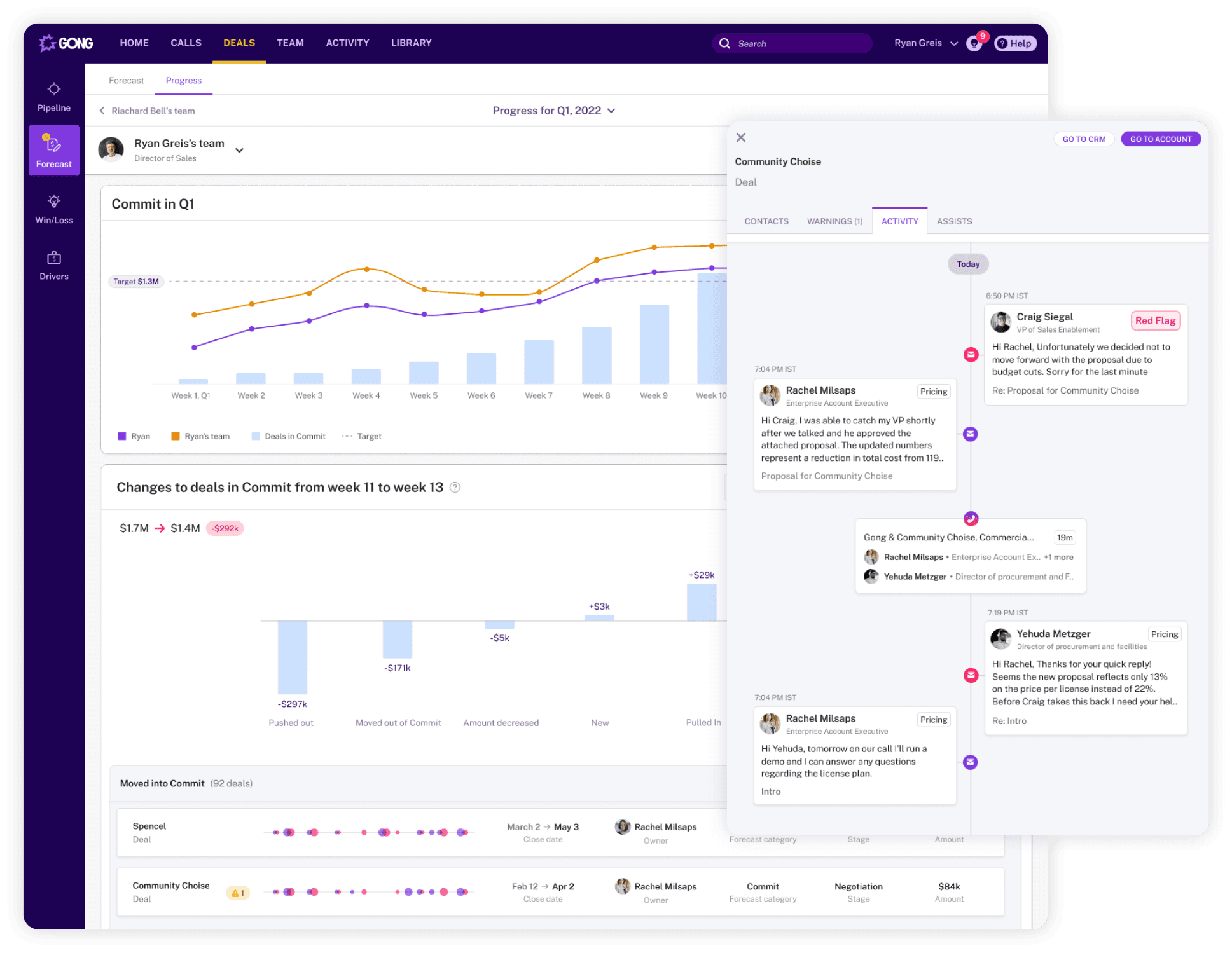Click the Today timeline marker
Viewport: 1232px width, 953px height.
pos(968,264)
